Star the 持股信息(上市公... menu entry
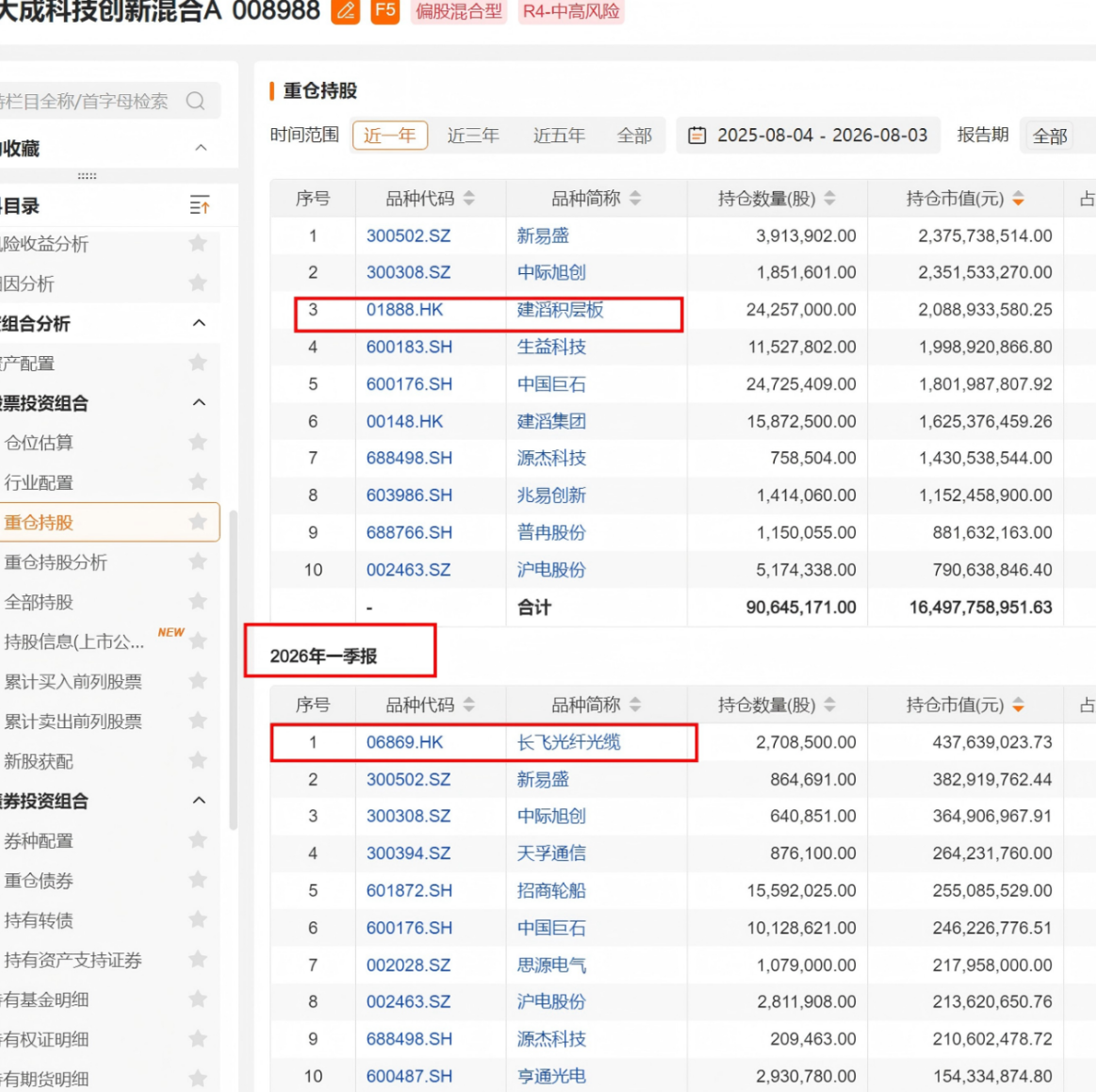1096x1092 pixels. click(x=198, y=642)
